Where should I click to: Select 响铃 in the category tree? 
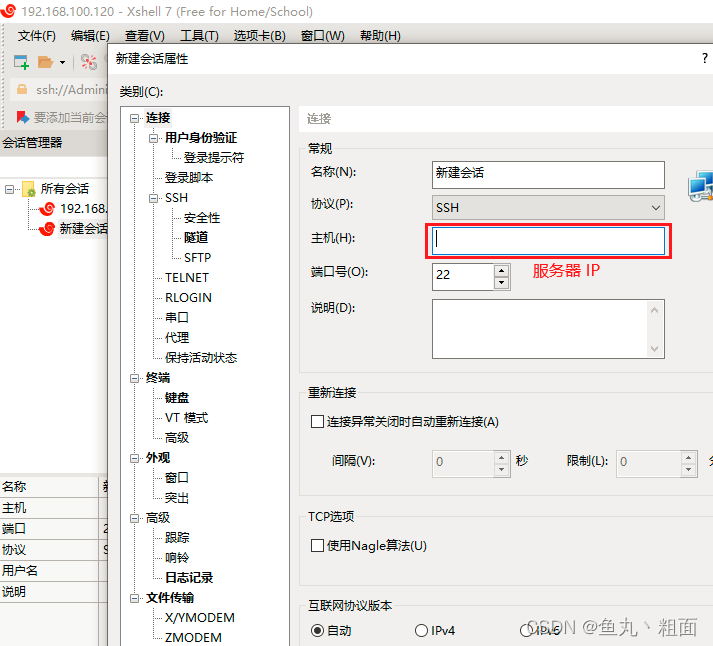[177, 558]
